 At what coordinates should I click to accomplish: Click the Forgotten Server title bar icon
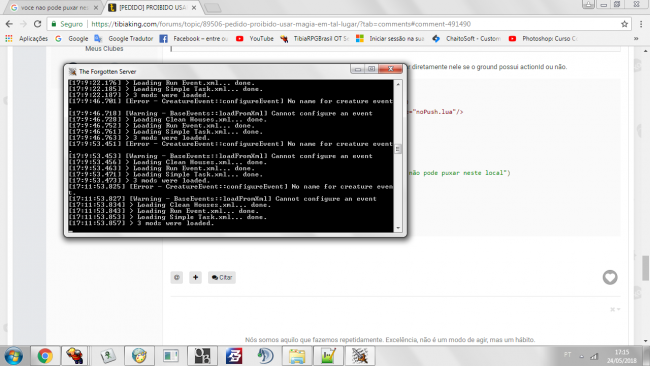(x=73, y=71)
